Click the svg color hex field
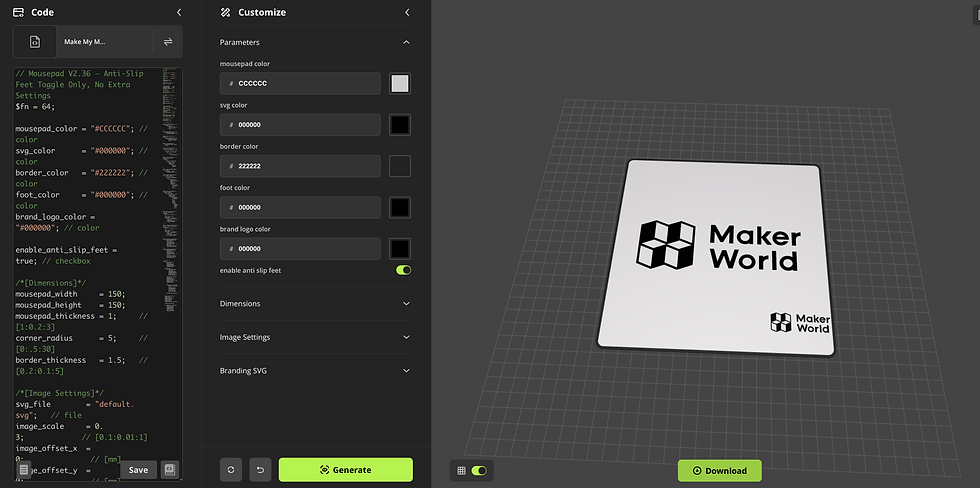The width and height of the screenshot is (980, 488). click(300, 124)
